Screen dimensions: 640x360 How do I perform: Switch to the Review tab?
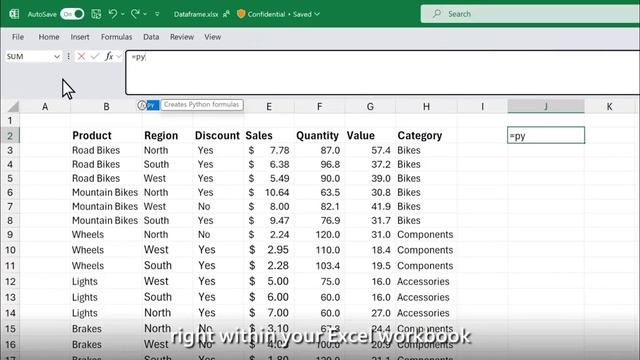point(182,37)
